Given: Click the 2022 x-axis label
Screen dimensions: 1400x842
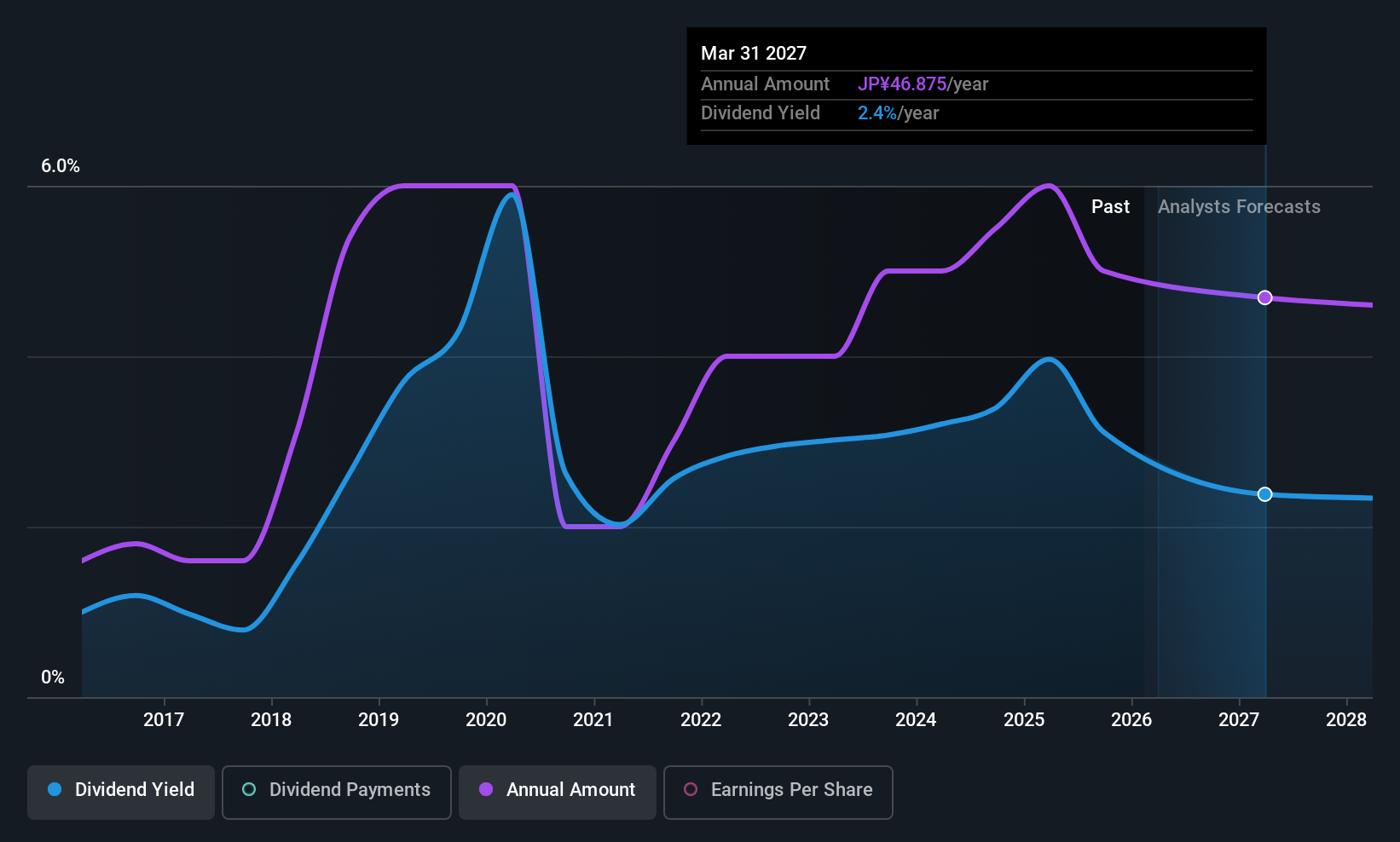Looking at the screenshot, I should tap(701, 720).
